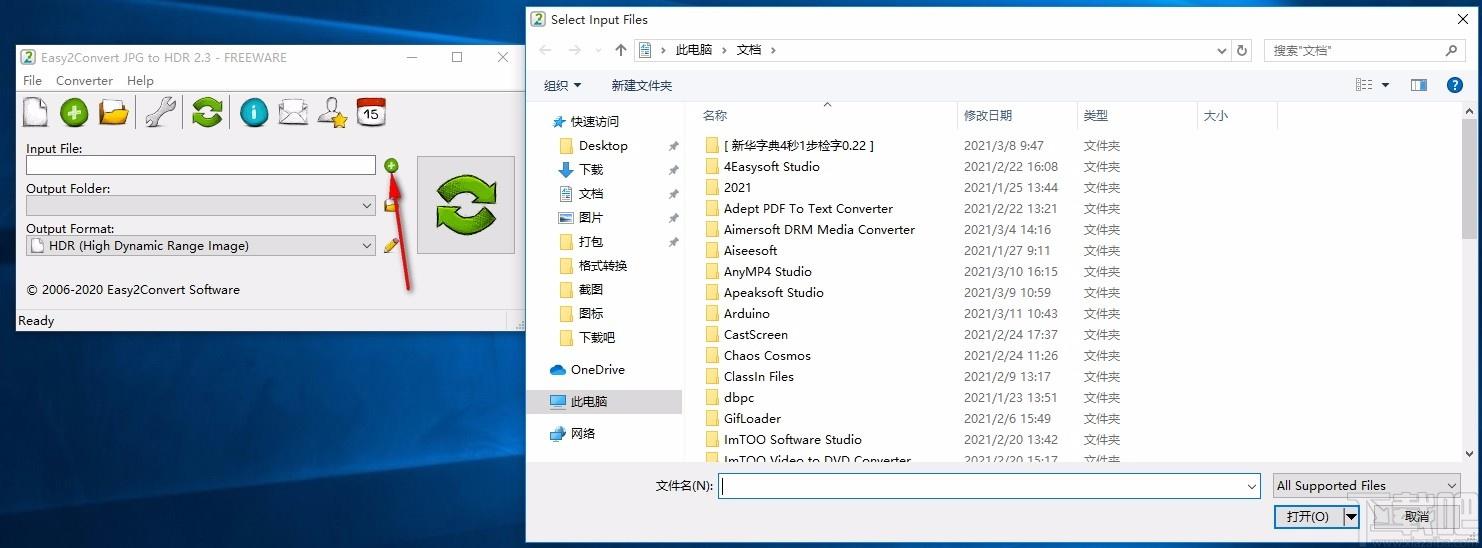Click the envelope mail toolbar icon
The height and width of the screenshot is (548, 1482).
[x=293, y=112]
